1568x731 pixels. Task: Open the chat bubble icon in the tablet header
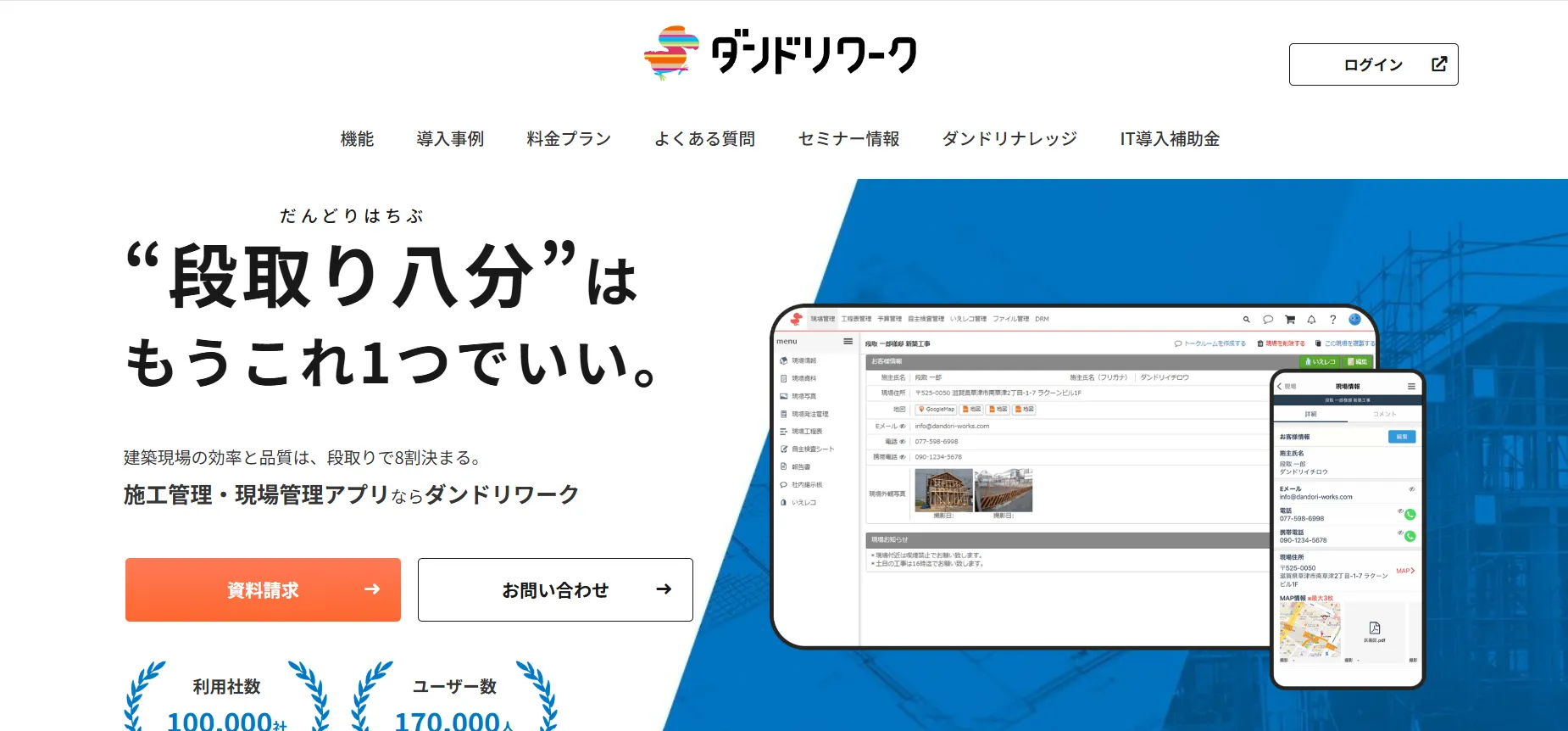click(1268, 320)
